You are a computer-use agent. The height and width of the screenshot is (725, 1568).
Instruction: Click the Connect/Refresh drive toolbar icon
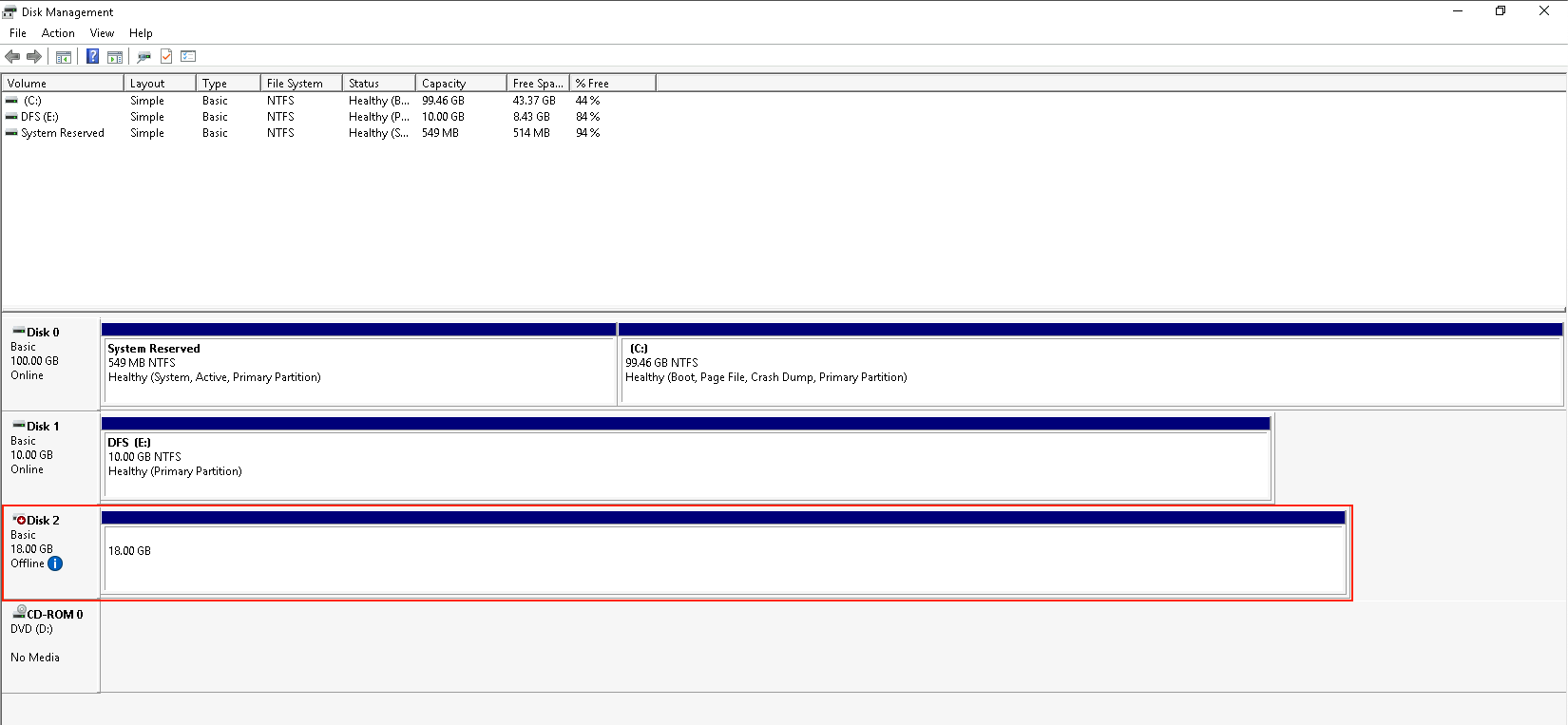[143, 57]
